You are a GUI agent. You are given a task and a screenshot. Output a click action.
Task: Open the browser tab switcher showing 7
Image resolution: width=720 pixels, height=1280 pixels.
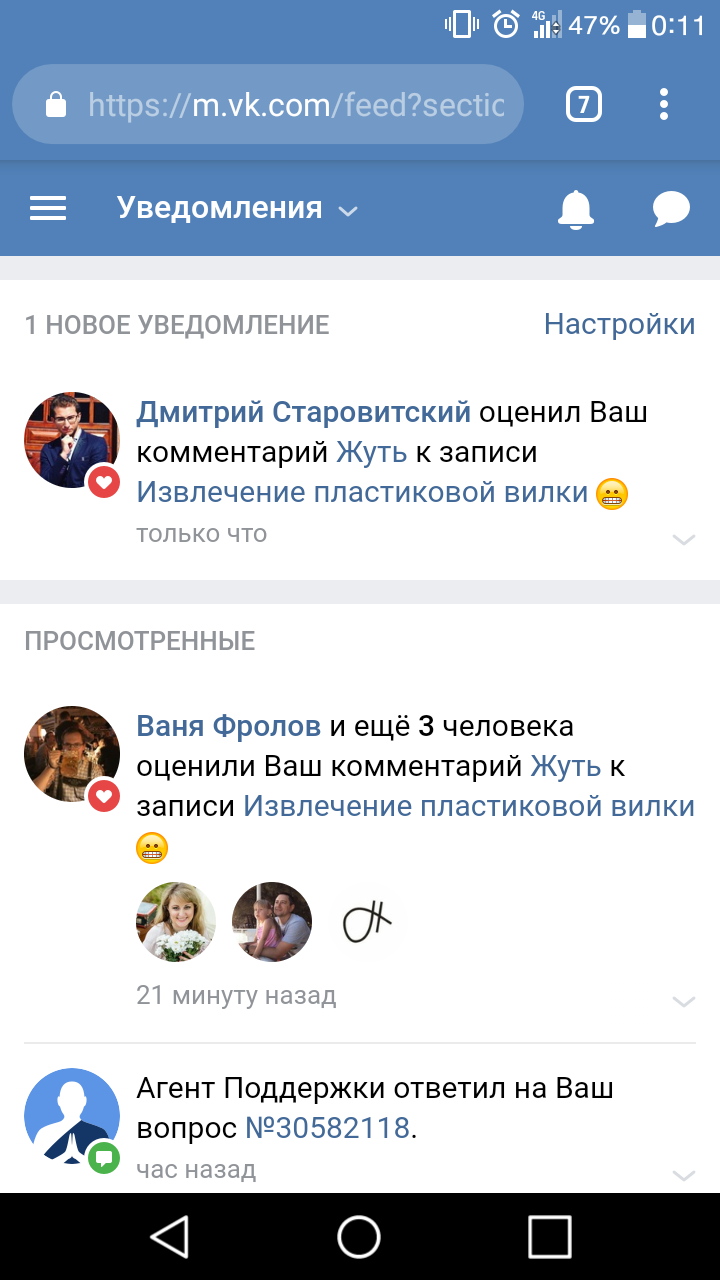(x=584, y=104)
